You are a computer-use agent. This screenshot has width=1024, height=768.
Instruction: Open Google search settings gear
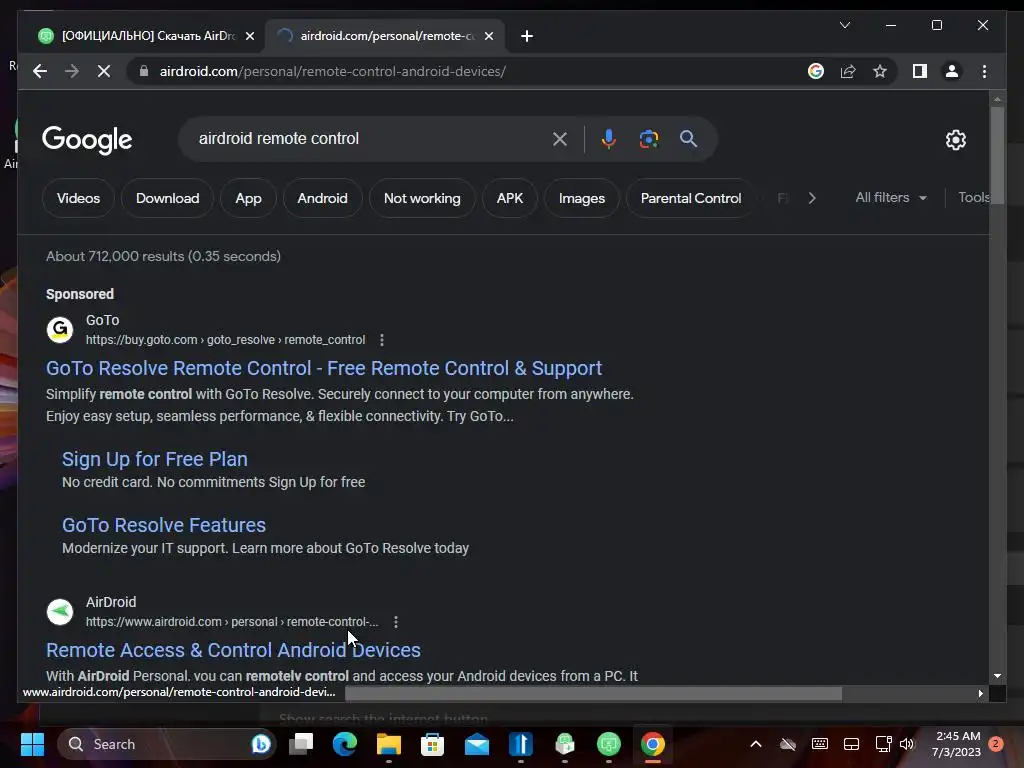(955, 139)
